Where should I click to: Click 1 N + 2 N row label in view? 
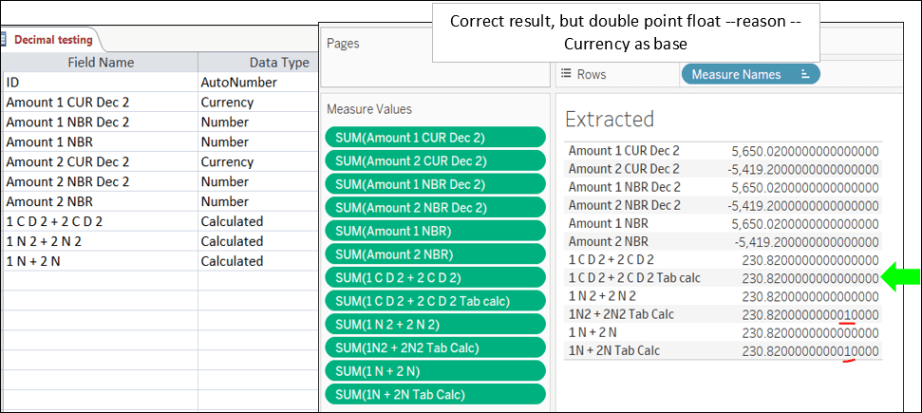click(593, 332)
